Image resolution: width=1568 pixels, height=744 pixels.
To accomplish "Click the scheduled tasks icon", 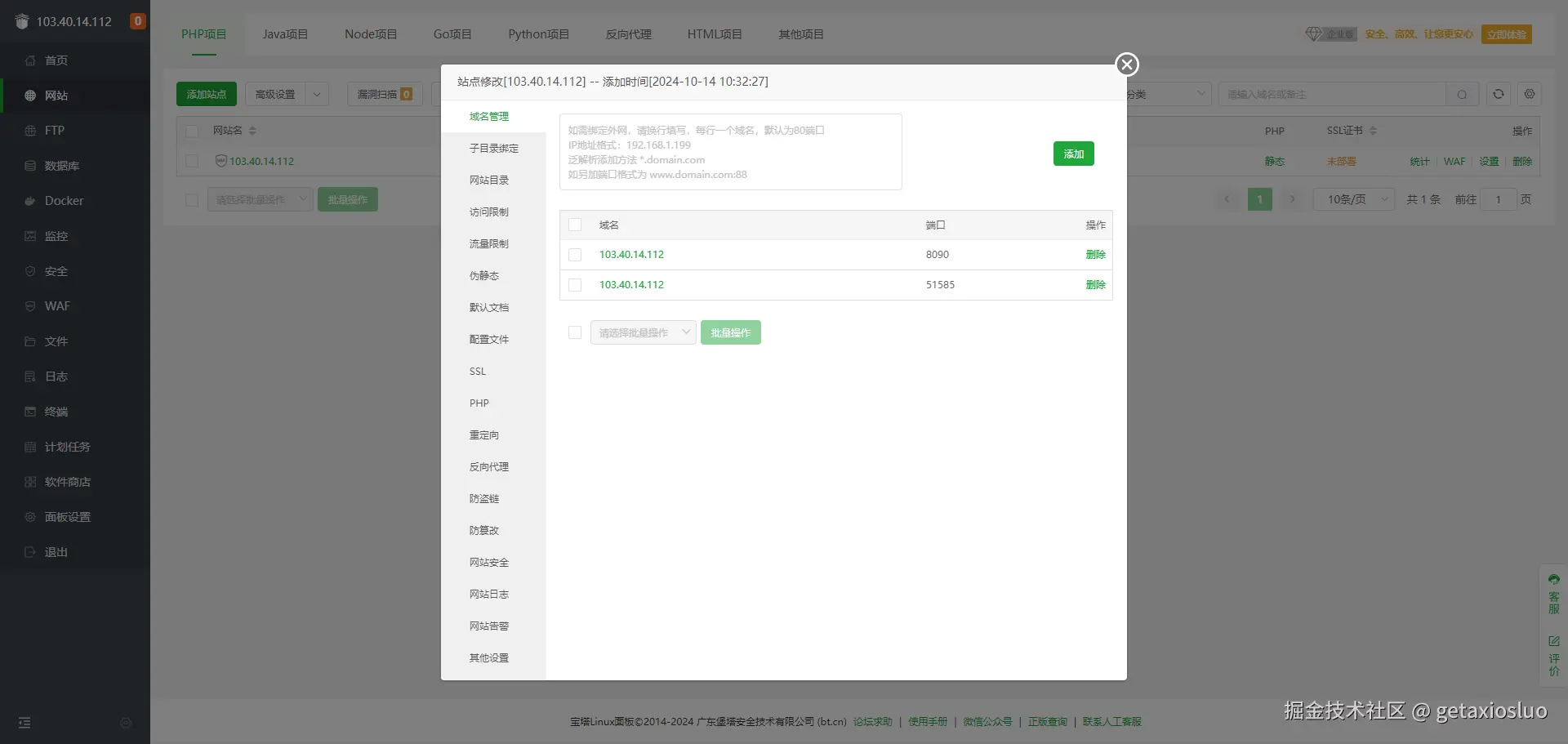I will point(30,447).
